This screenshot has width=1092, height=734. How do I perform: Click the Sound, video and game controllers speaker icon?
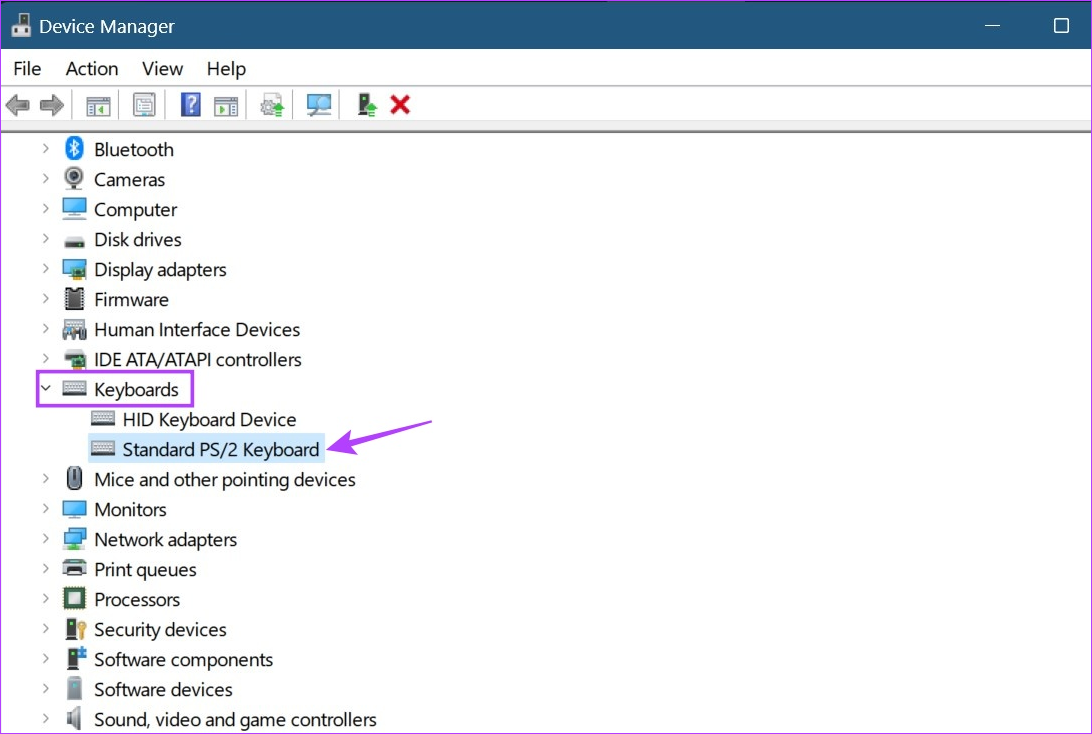click(x=74, y=718)
